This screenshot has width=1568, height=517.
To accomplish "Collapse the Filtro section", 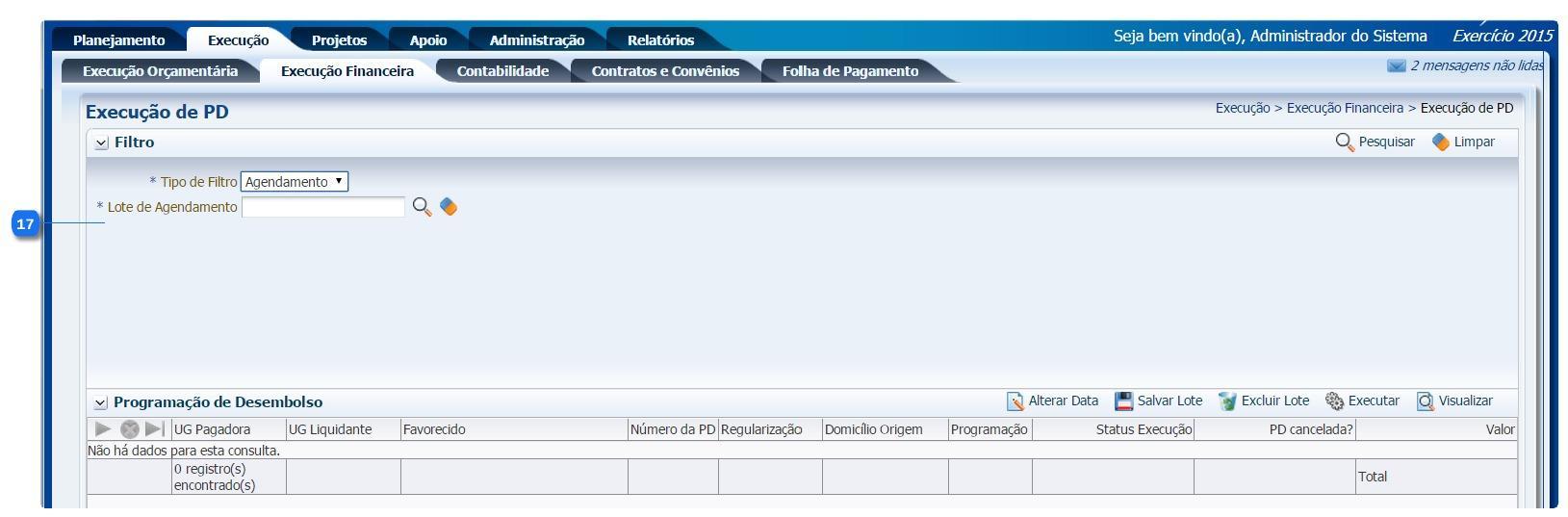I will tap(102, 142).
